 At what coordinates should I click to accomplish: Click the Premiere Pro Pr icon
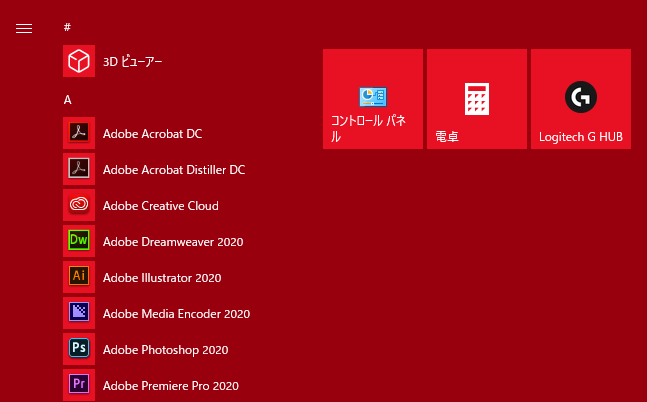click(x=79, y=385)
